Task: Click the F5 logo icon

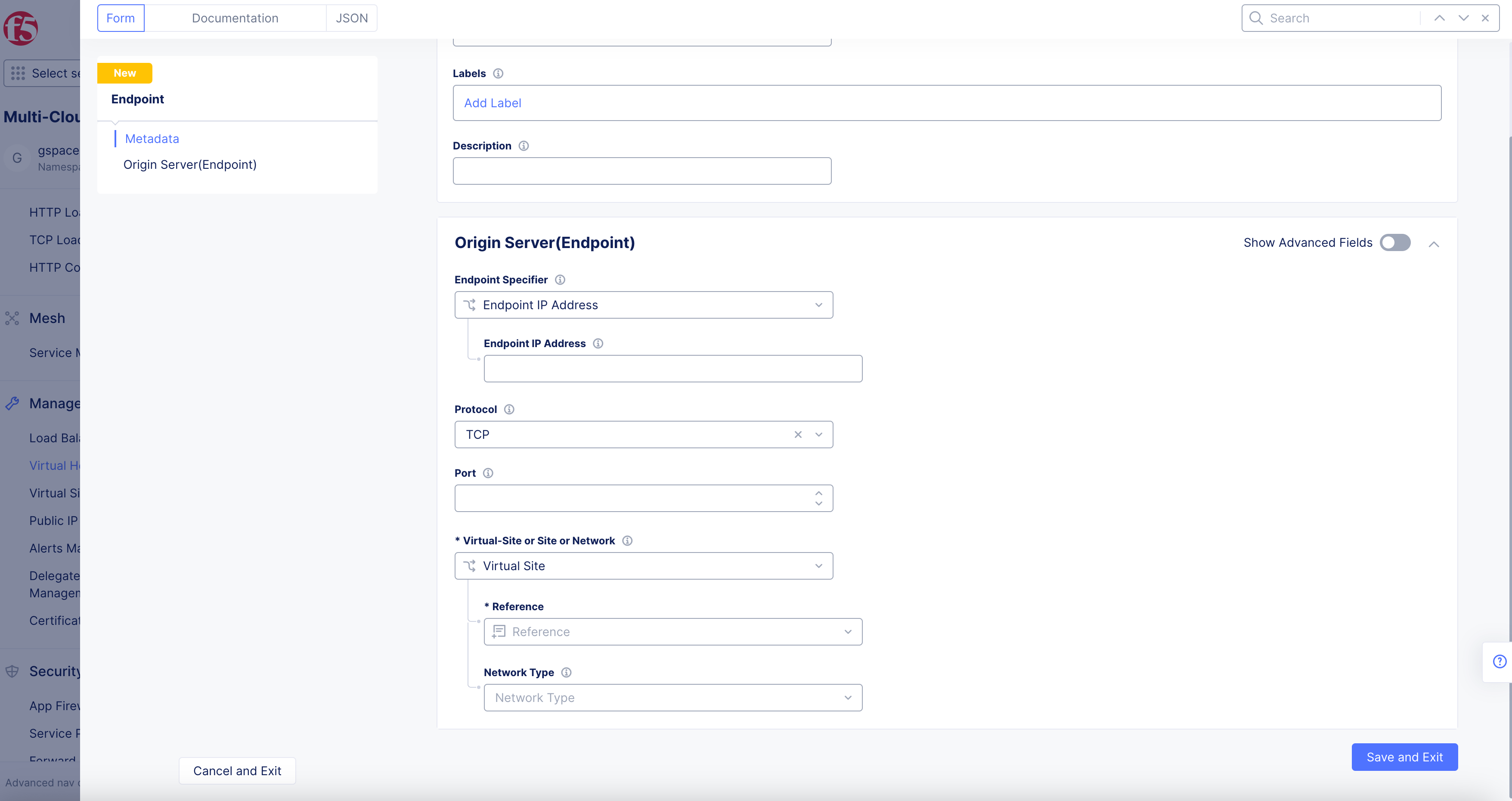Action: click(x=21, y=28)
